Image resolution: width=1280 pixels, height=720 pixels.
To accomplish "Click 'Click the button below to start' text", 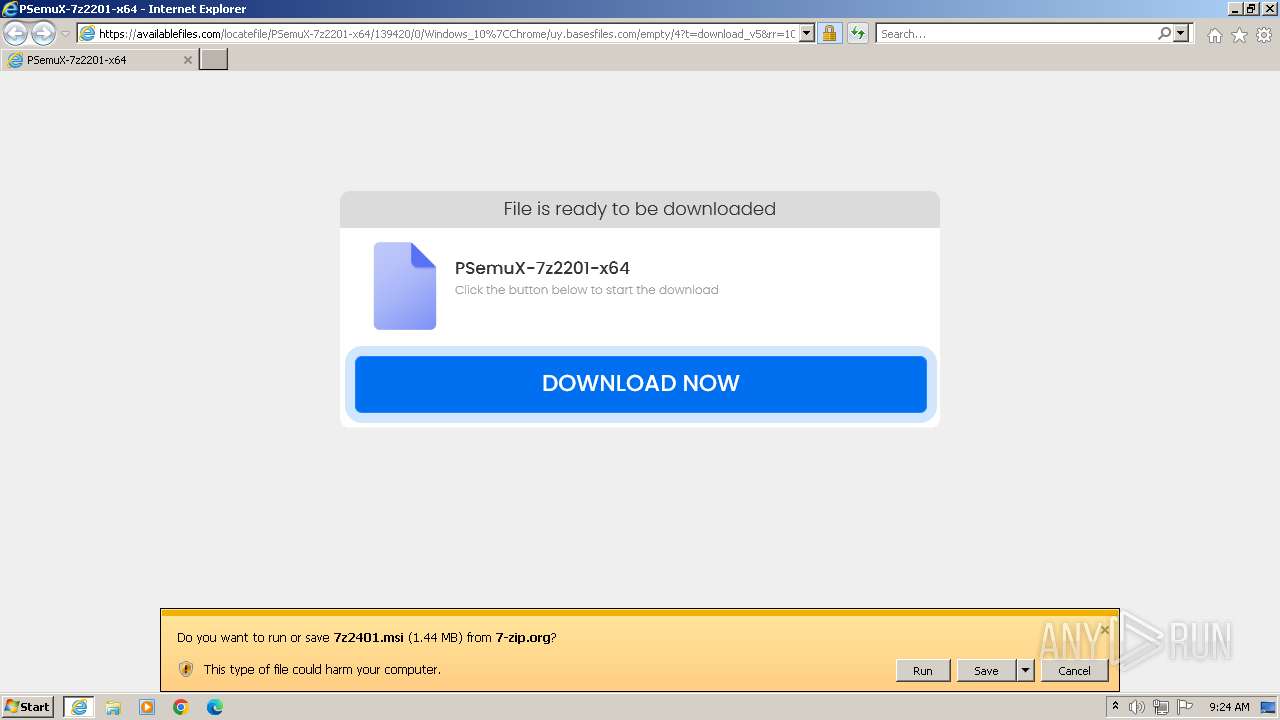I will click(x=586, y=290).
